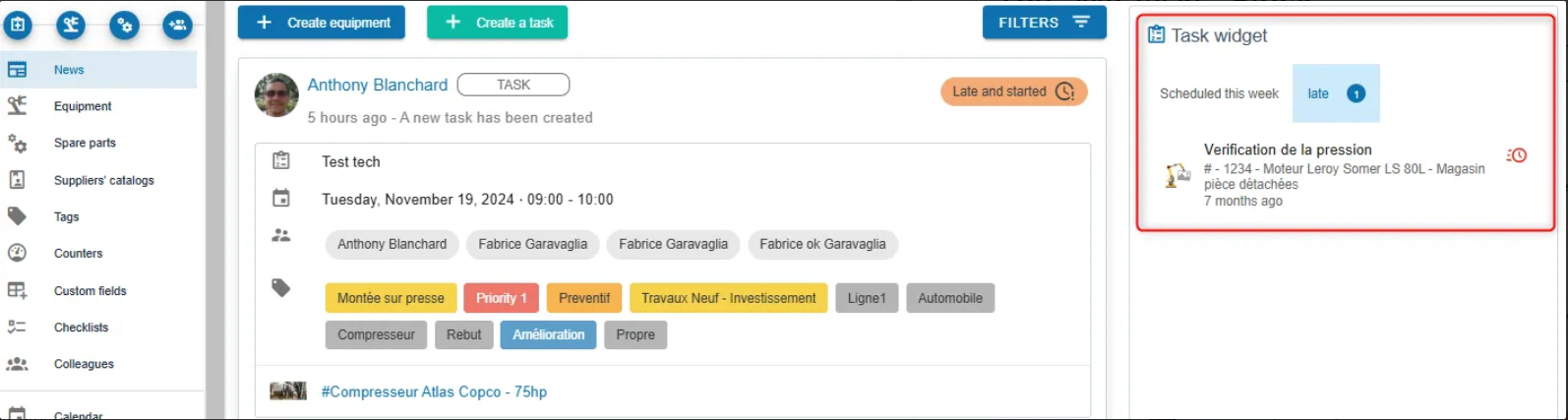The width and height of the screenshot is (1568, 420).
Task: Open the Anthony Blanchard profile link
Action: coord(377,86)
